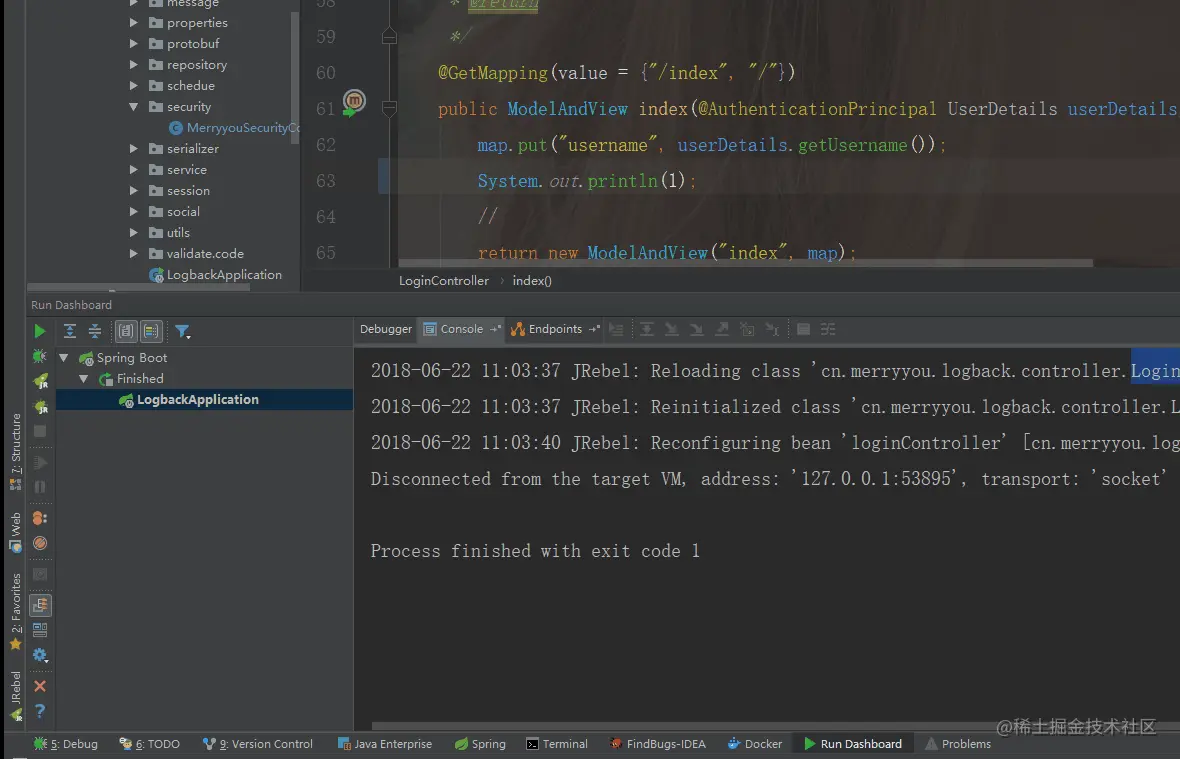Click the Step Over debugger icon

[646, 329]
